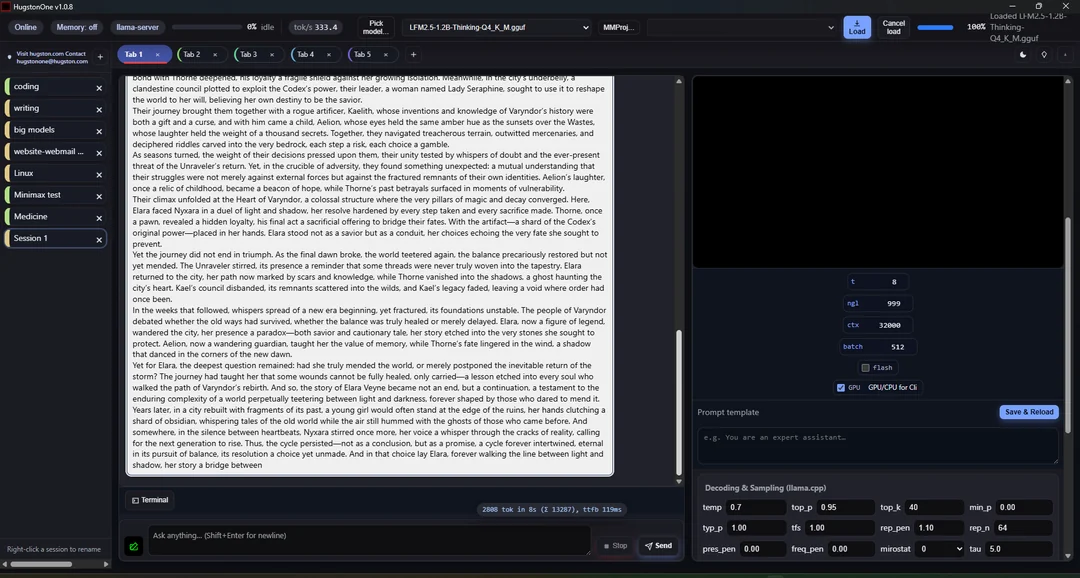Click the HugstonOne app icon in title bar
1080x578 pixels.
6,6
